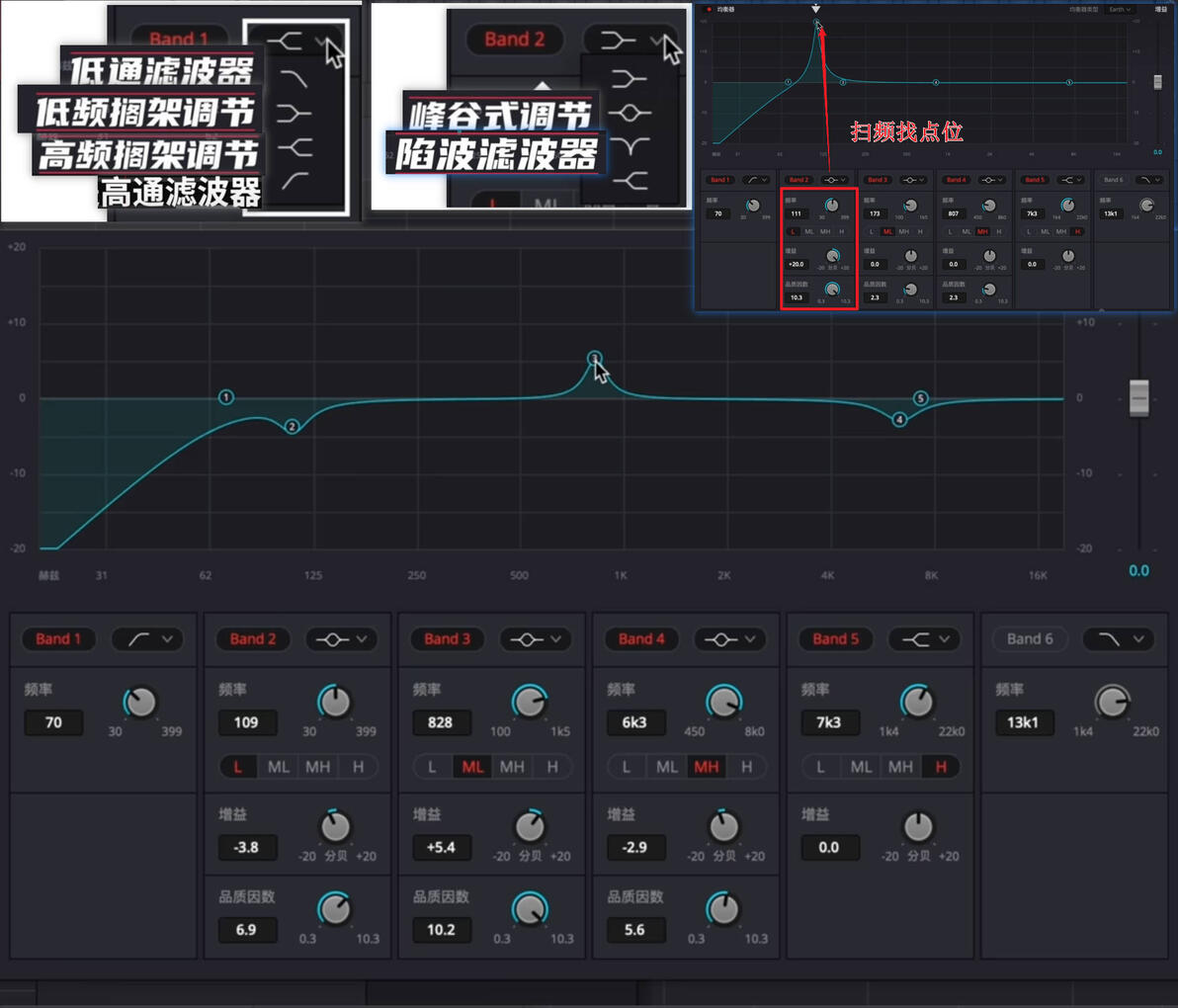Click Band 2 button in middle inset

click(x=515, y=40)
